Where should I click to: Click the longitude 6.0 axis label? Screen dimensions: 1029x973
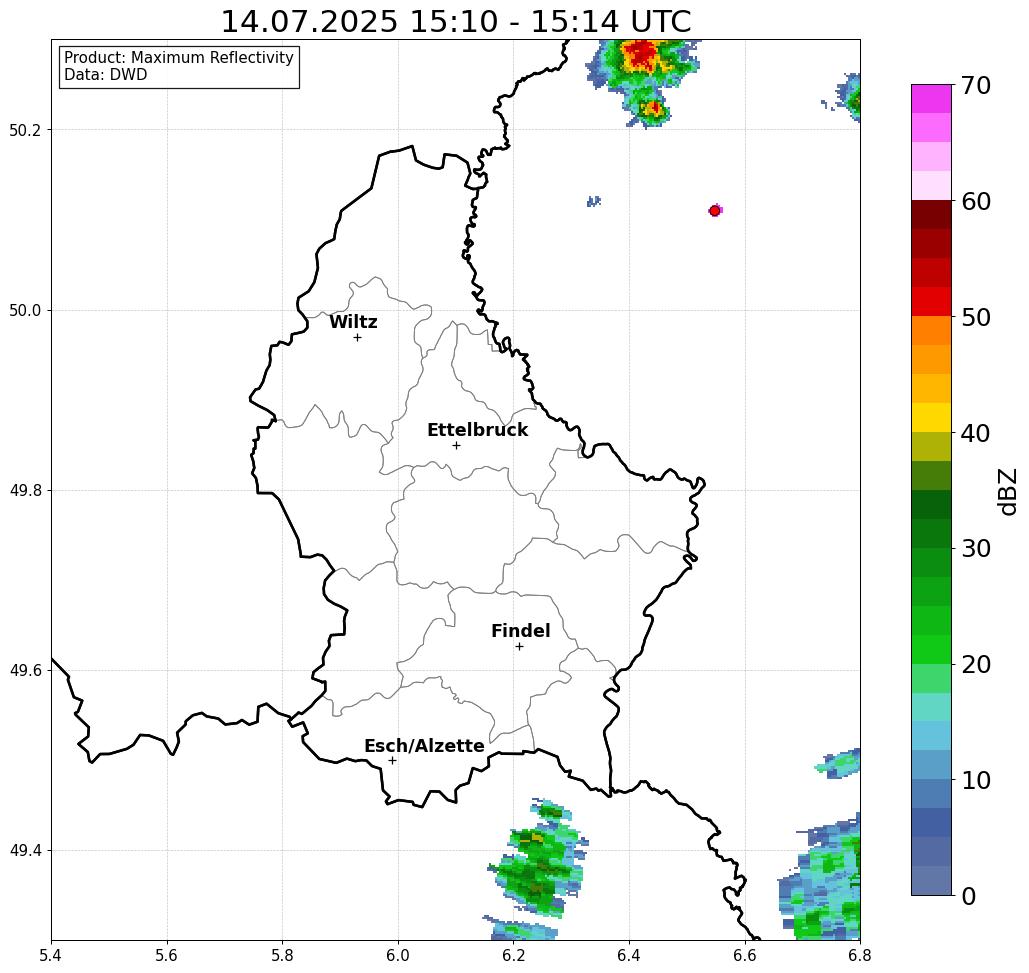coord(398,955)
